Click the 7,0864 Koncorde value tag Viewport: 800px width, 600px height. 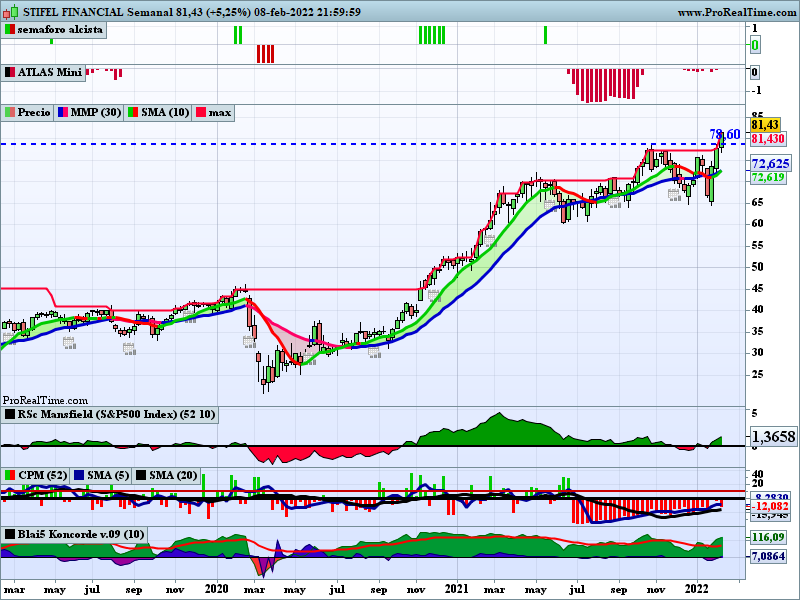pos(768,556)
